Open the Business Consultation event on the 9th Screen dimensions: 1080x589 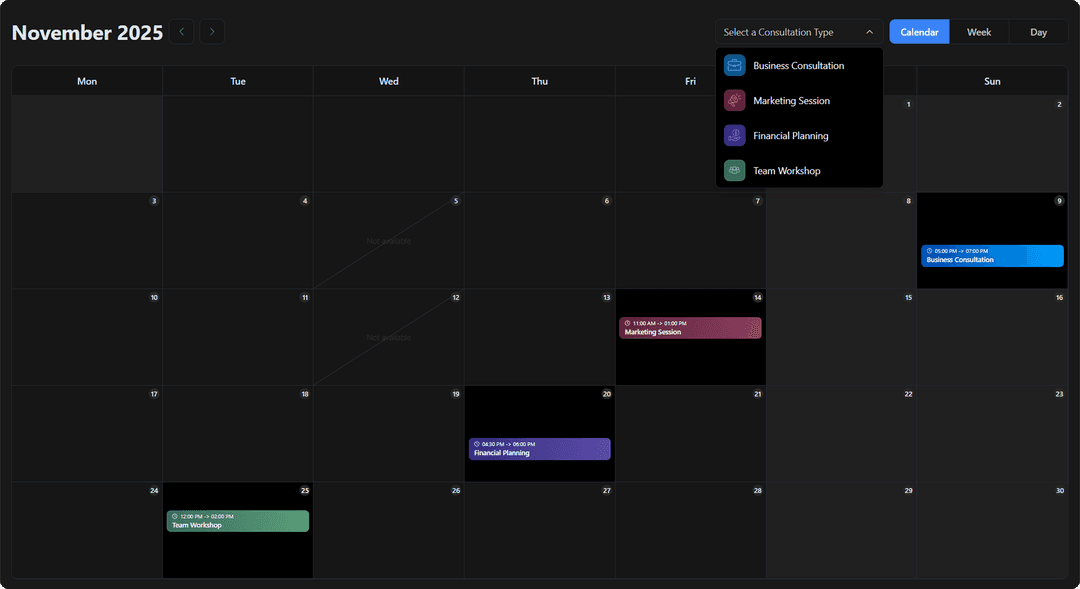pyautogui.click(x=992, y=256)
